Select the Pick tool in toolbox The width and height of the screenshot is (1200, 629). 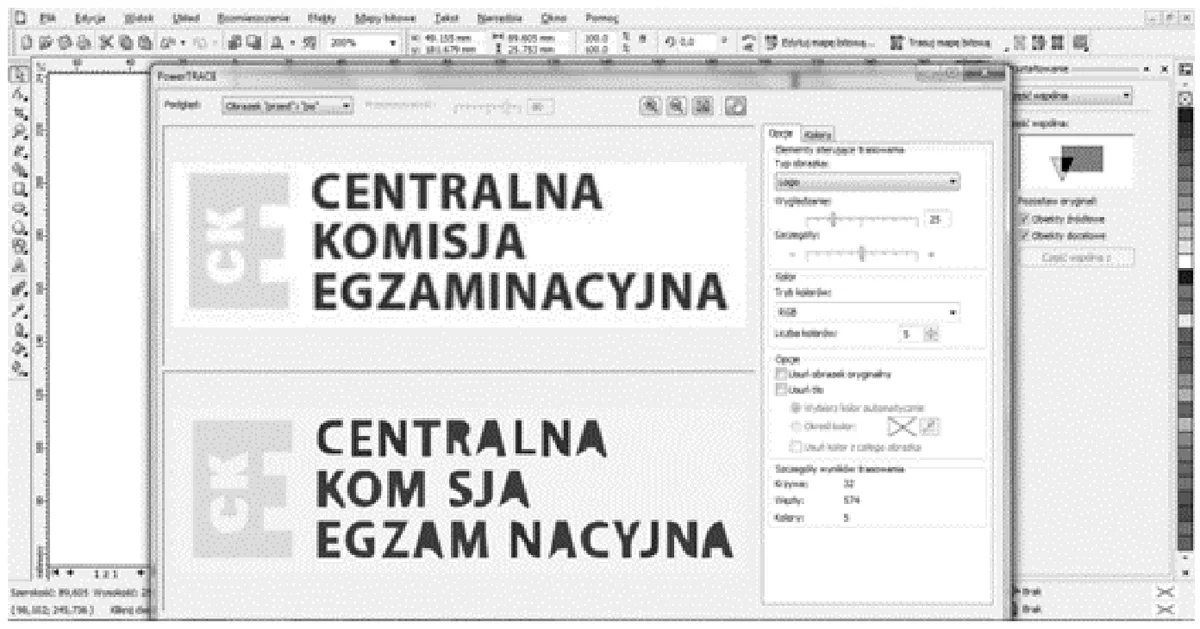click(17, 74)
